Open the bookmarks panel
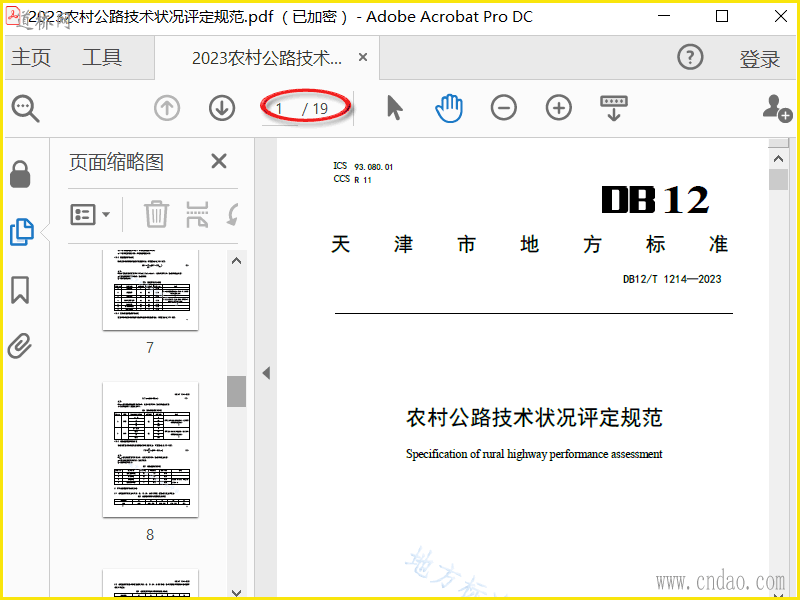Screen dimensions: 800x600 point(20,290)
